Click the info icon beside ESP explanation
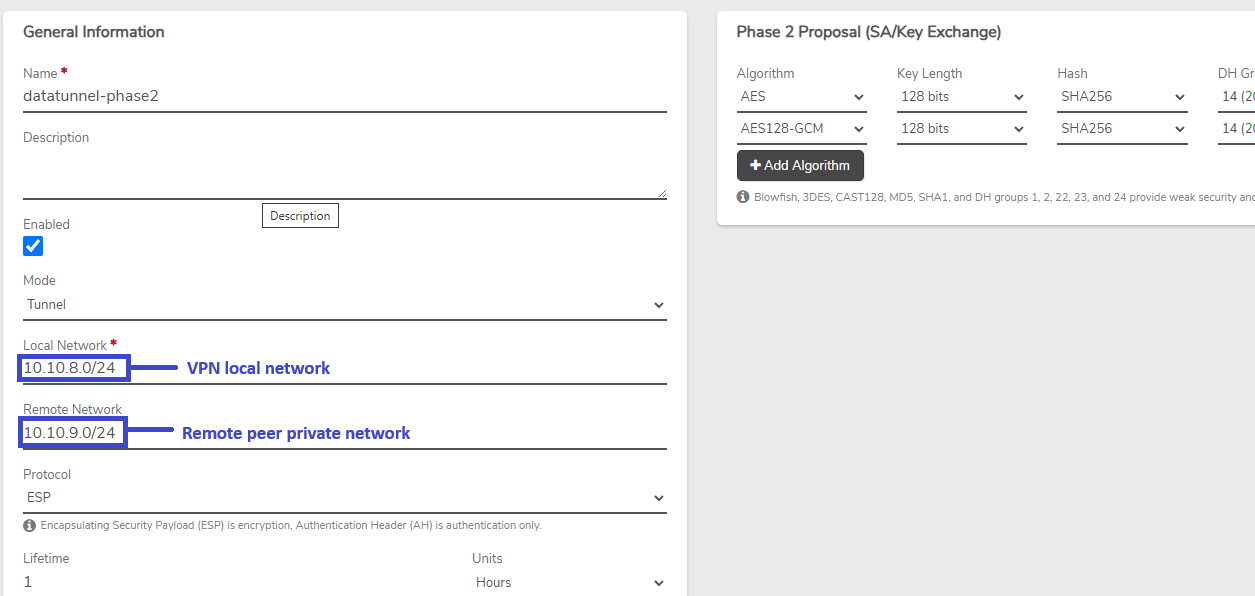The image size is (1255, 596). point(29,525)
